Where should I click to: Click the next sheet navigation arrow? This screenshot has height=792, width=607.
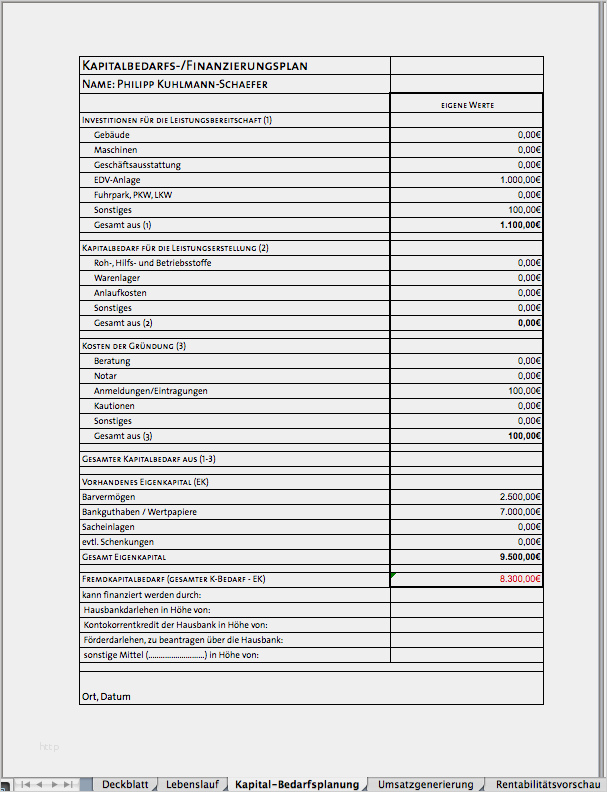pos(55,785)
